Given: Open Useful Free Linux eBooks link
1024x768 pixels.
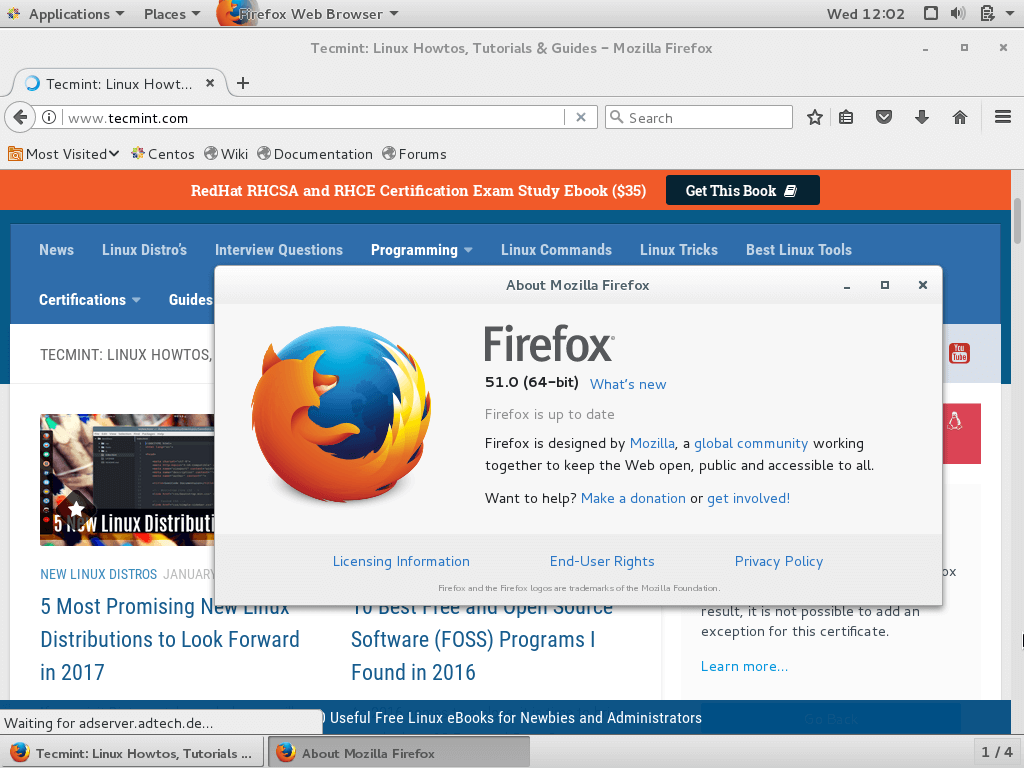Looking at the screenshot, I should [x=515, y=718].
